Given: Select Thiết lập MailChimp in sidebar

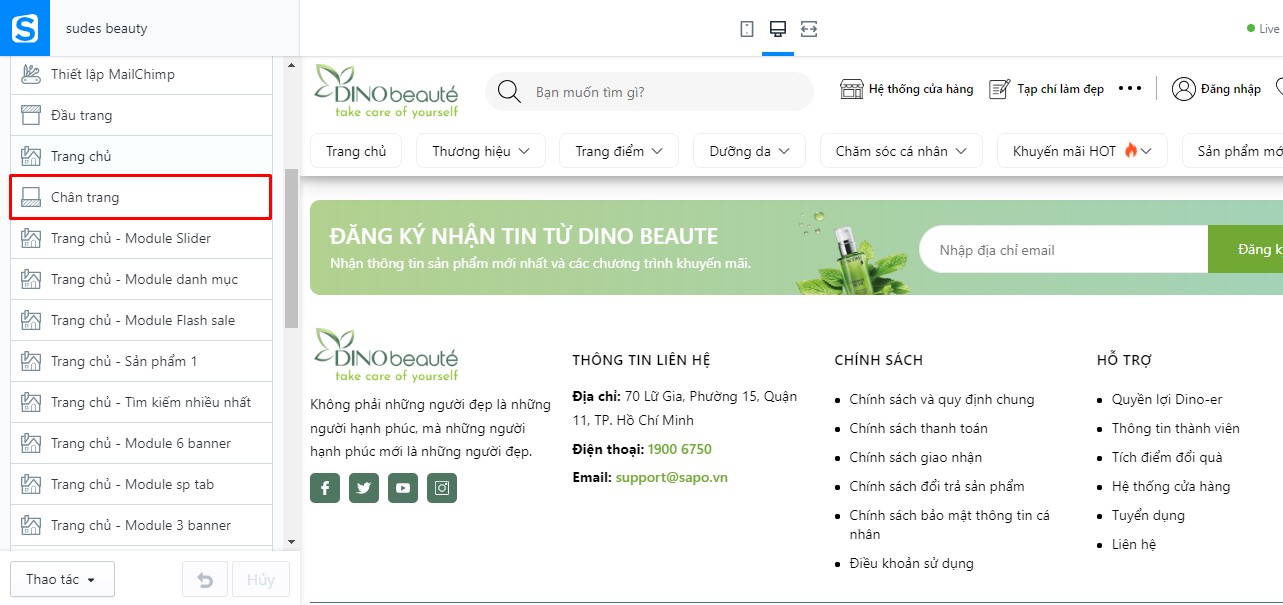Looking at the screenshot, I should point(141,74).
